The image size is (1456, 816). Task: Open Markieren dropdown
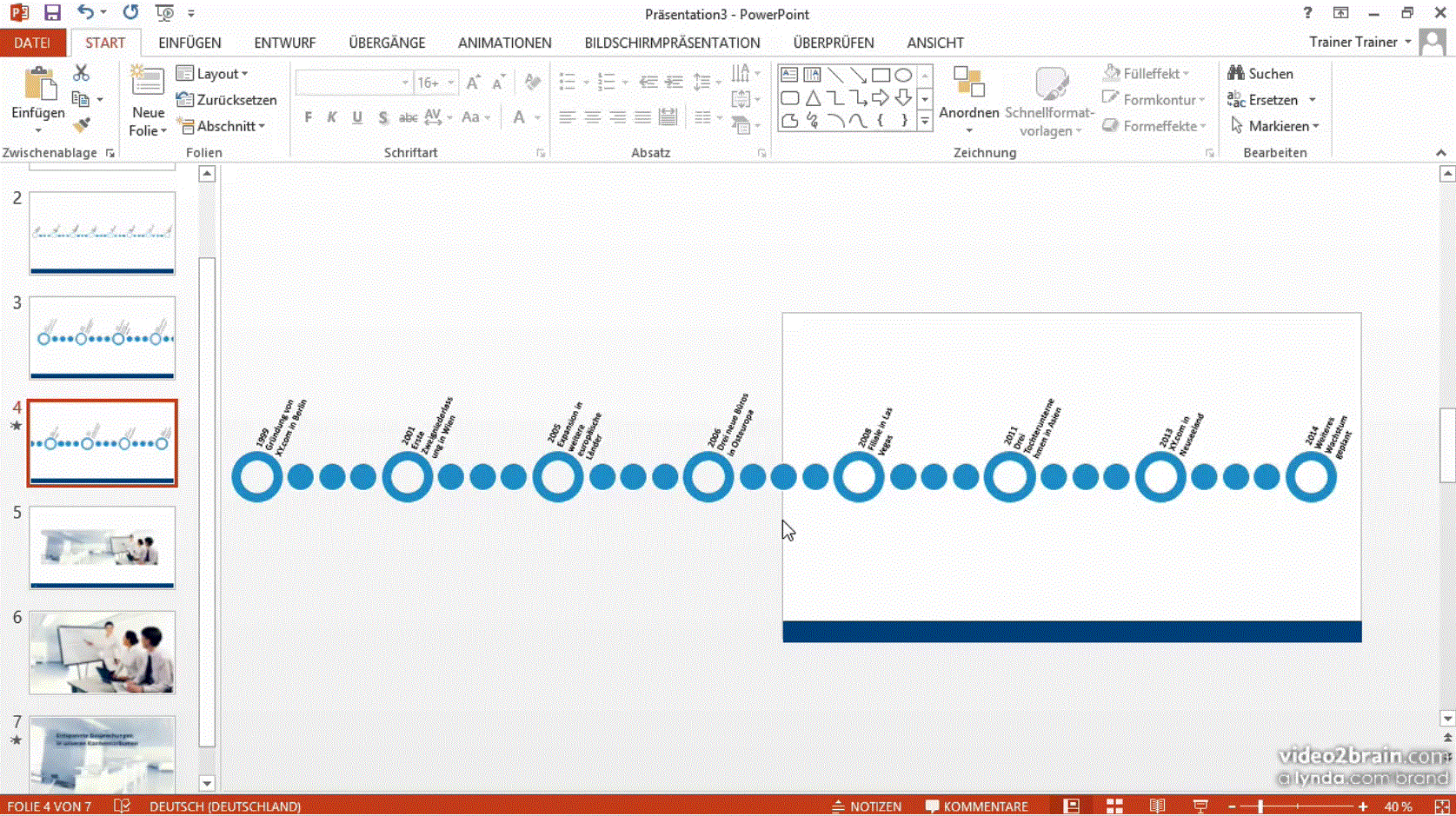pos(1275,126)
